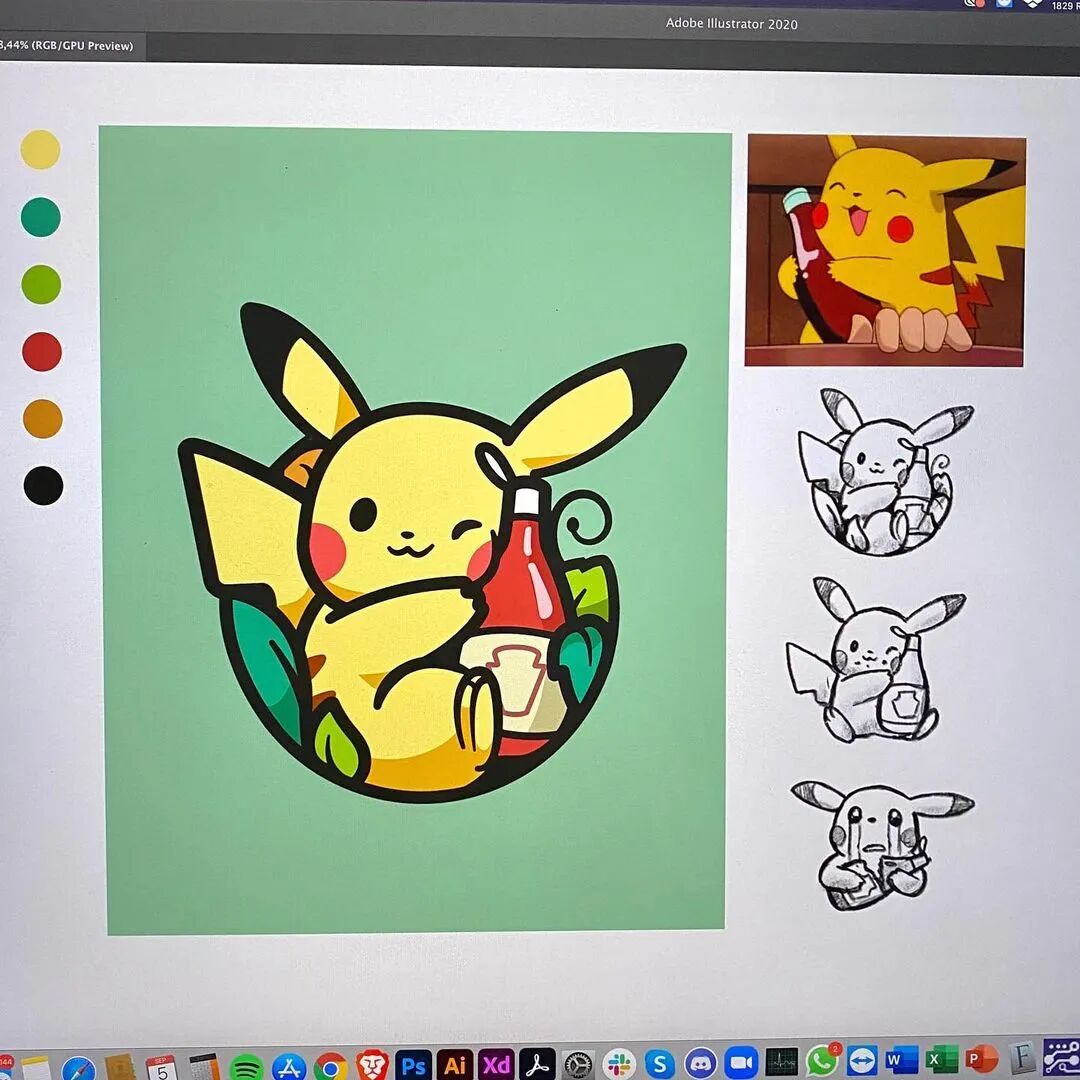Pick the orange palette circle
This screenshot has width=1080, height=1080.
(x=43, y=419)
